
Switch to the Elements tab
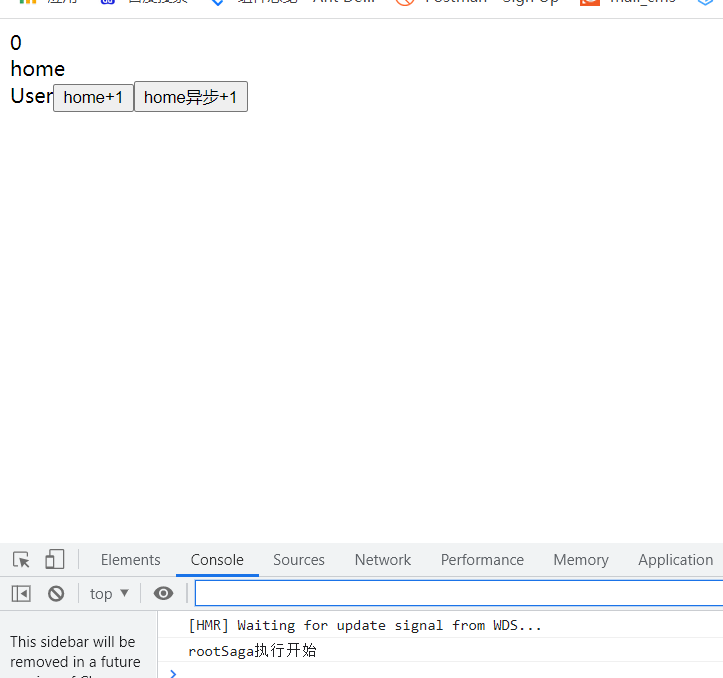[x=130, y=559]
